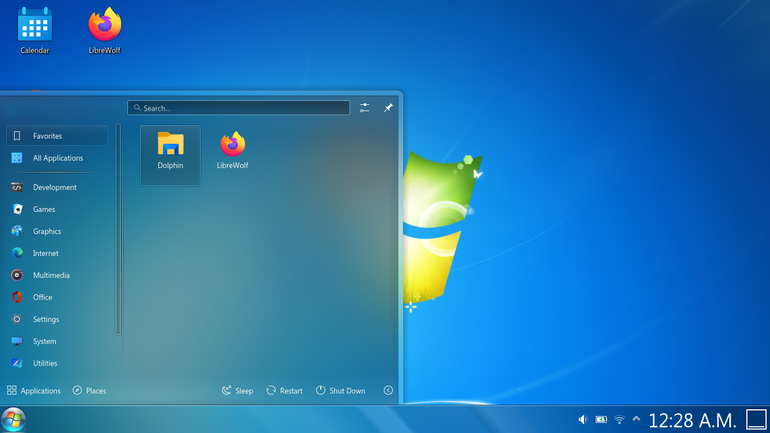Viewport: 770px width, 433px height.
Task: Open the Settings category
Action: click(x=57, y=319)
